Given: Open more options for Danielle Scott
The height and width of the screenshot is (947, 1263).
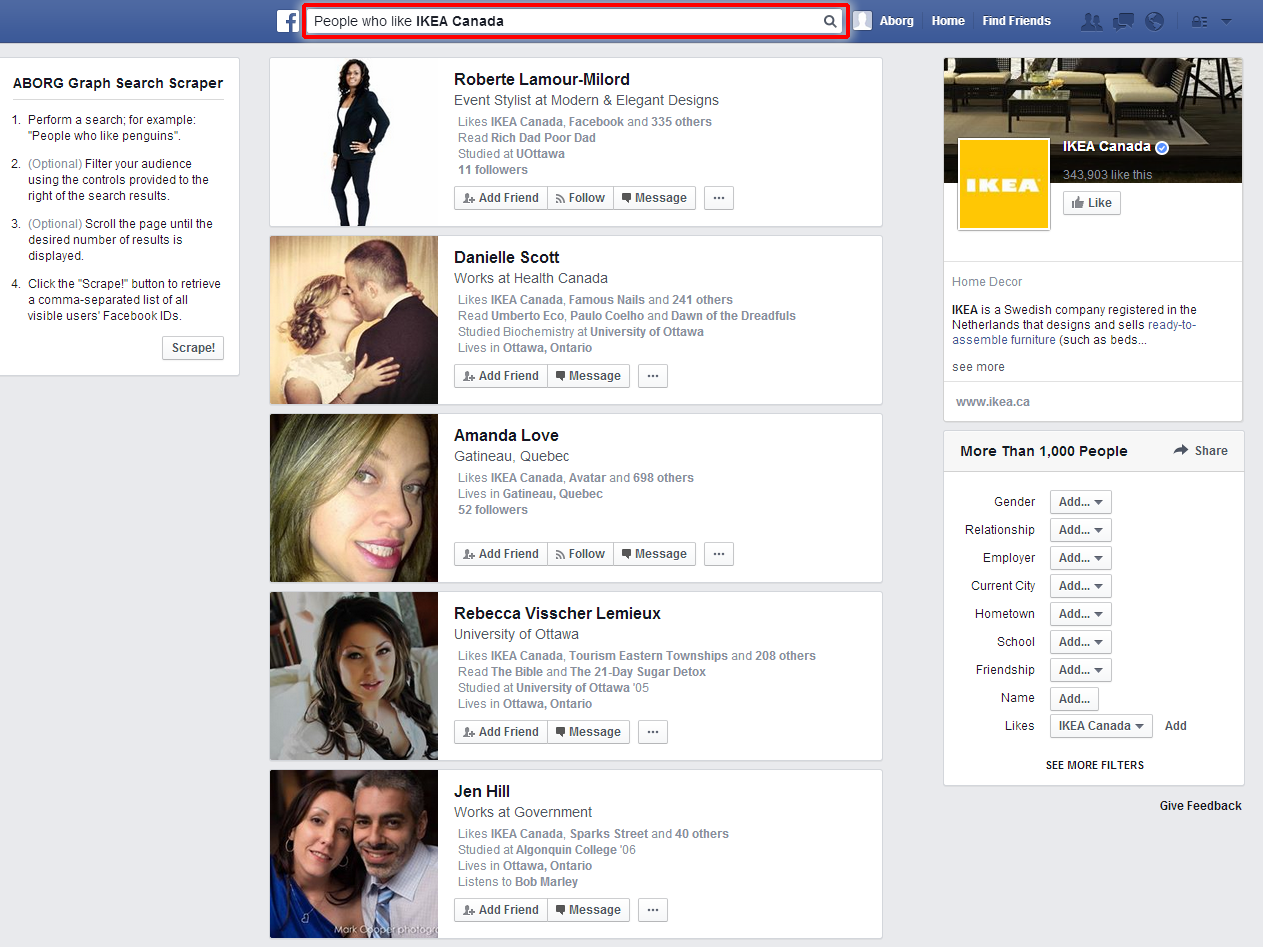Looking at the screenshot, I should 653,376.
